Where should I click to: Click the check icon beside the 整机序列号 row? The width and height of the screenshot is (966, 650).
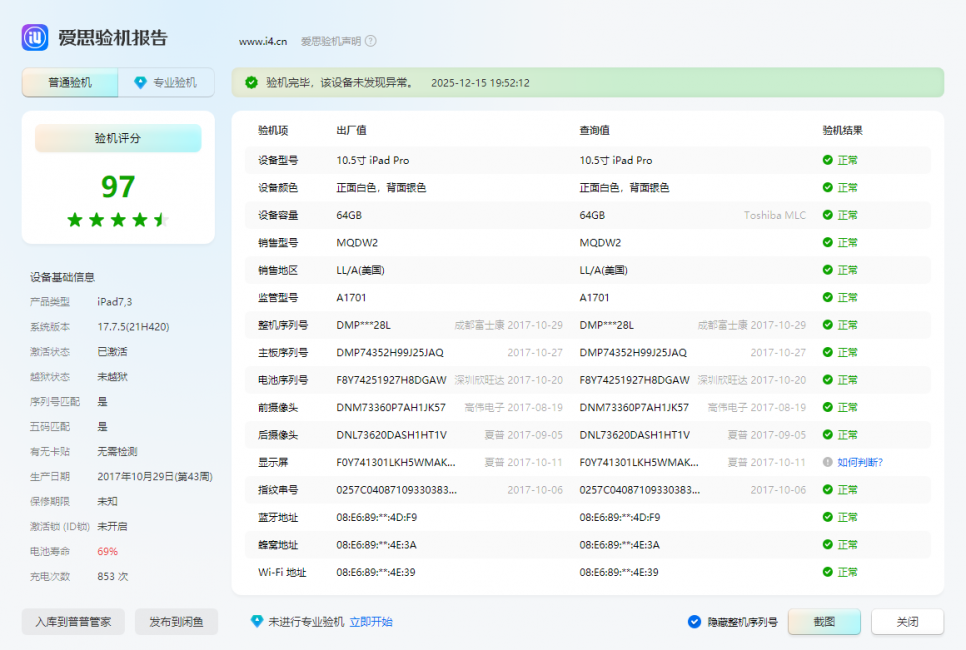(x=827, y=325)
